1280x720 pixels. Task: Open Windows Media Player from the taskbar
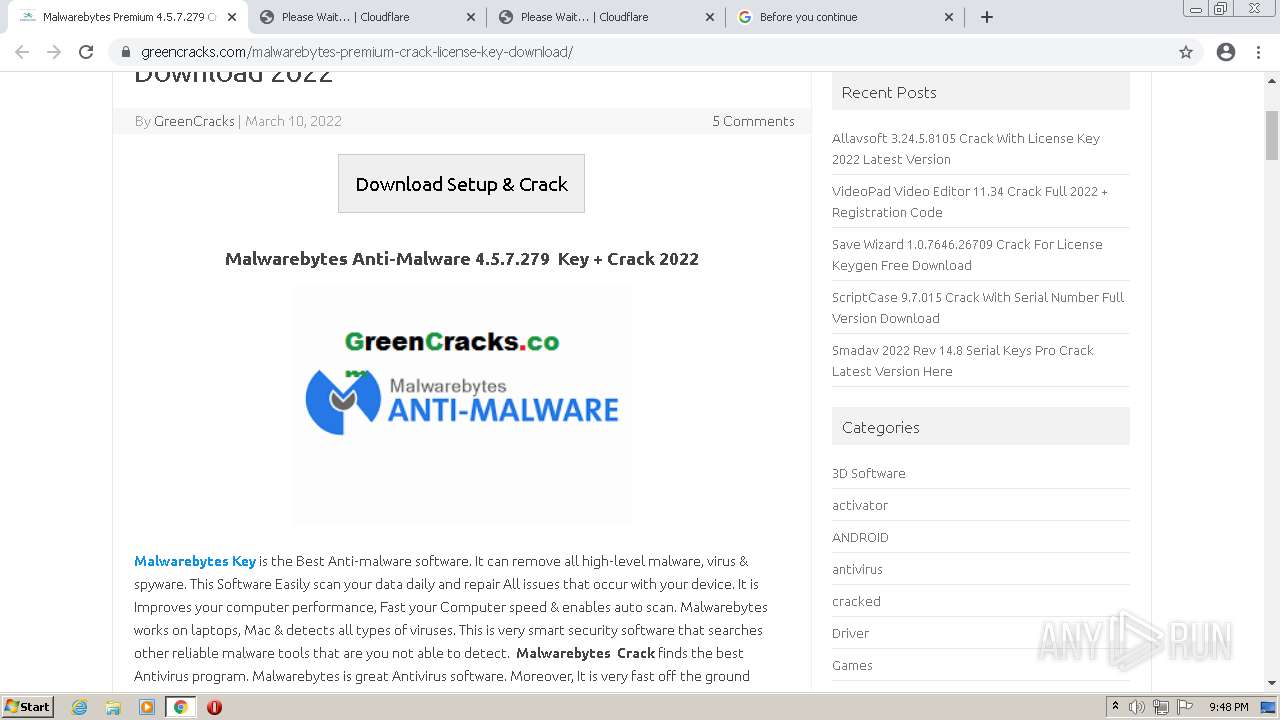pyautogui.click(x=147, y=707)
